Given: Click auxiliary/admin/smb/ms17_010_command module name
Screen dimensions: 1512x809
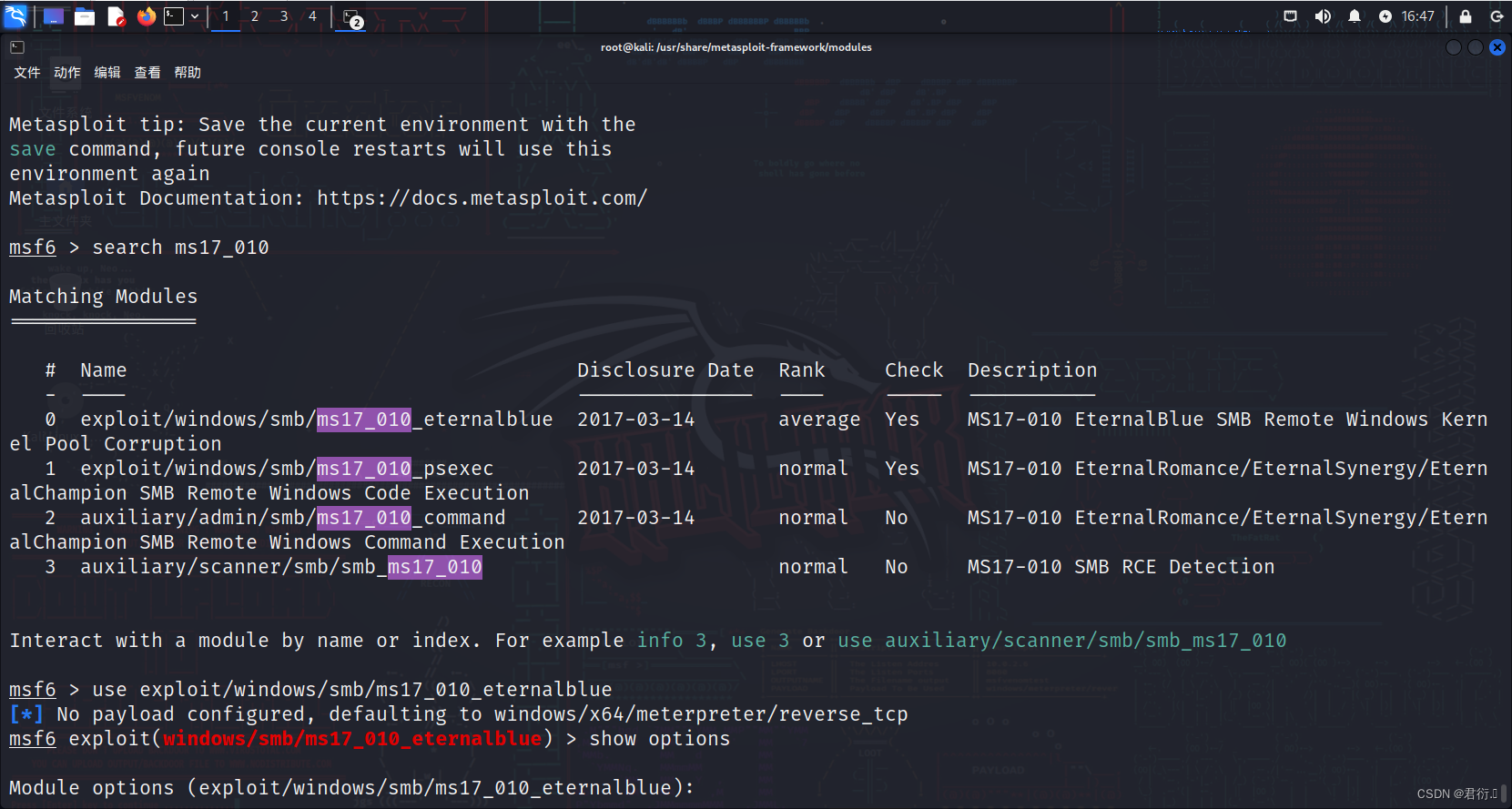Looking at the screenshot, I should [293, 518].
